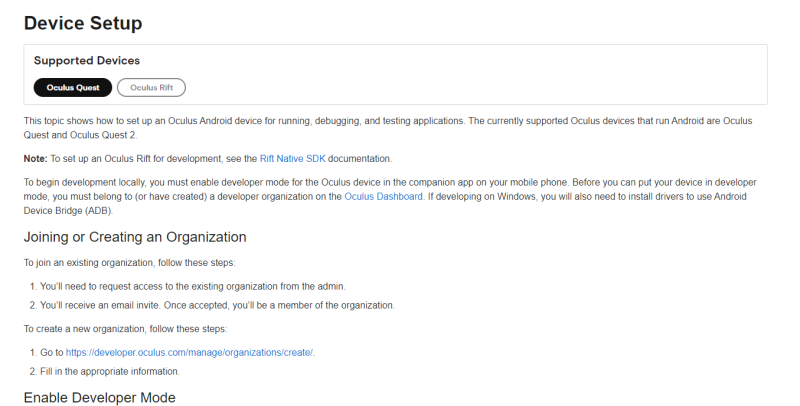Screen dimensions: 800x406
Task: Click 'To join an existing organization' line
Action: pos(129,263)
